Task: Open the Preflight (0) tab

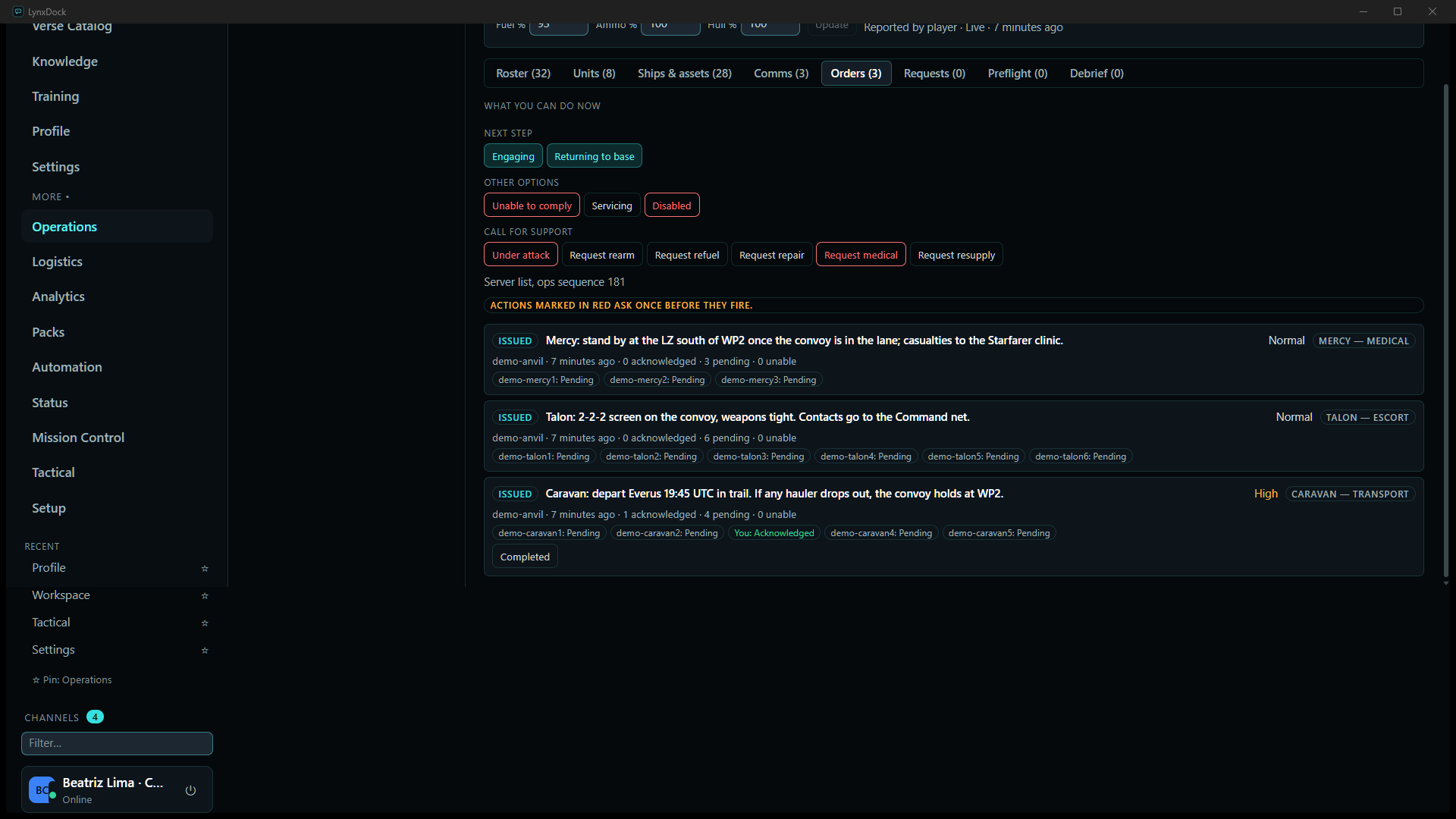Action: tap(1017, 74)
